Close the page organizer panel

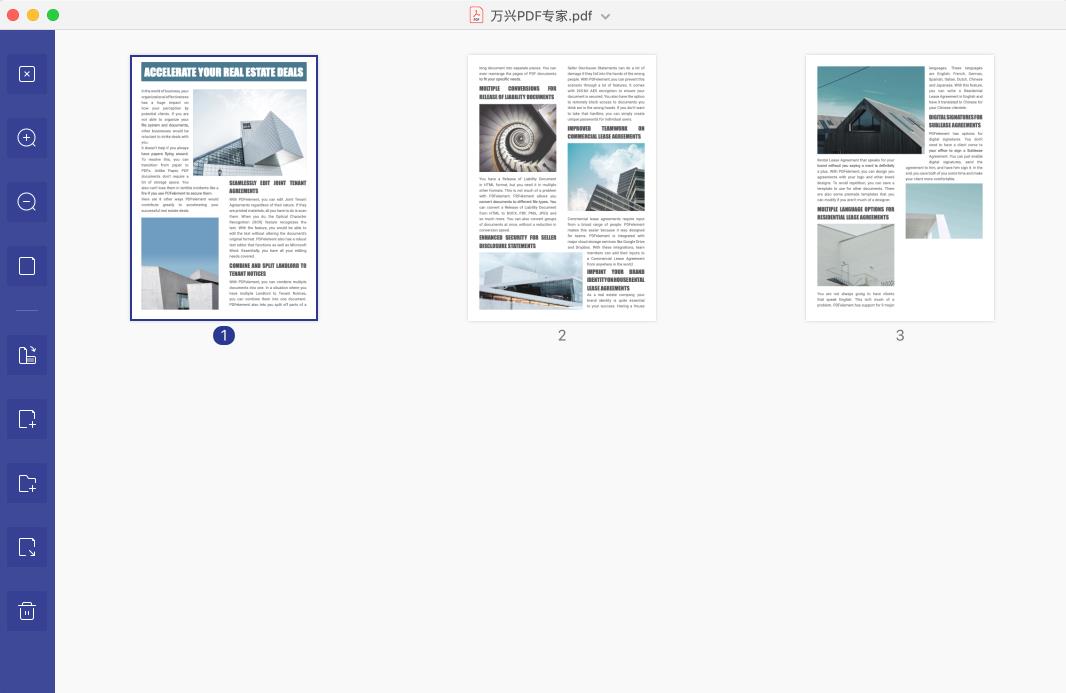tap(27, 74)
